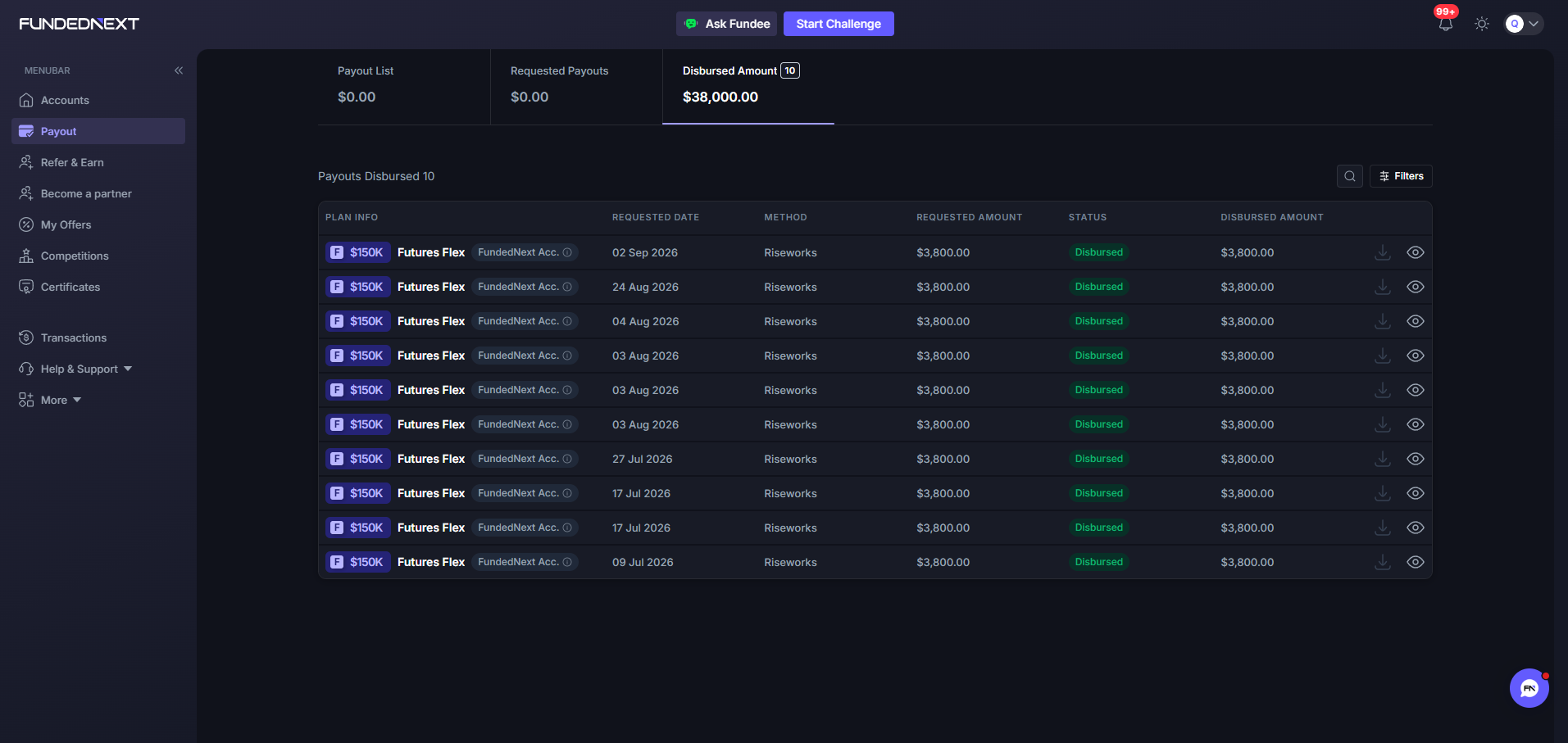
Task: Switch to Payout List tab
Action: (404, 87)
